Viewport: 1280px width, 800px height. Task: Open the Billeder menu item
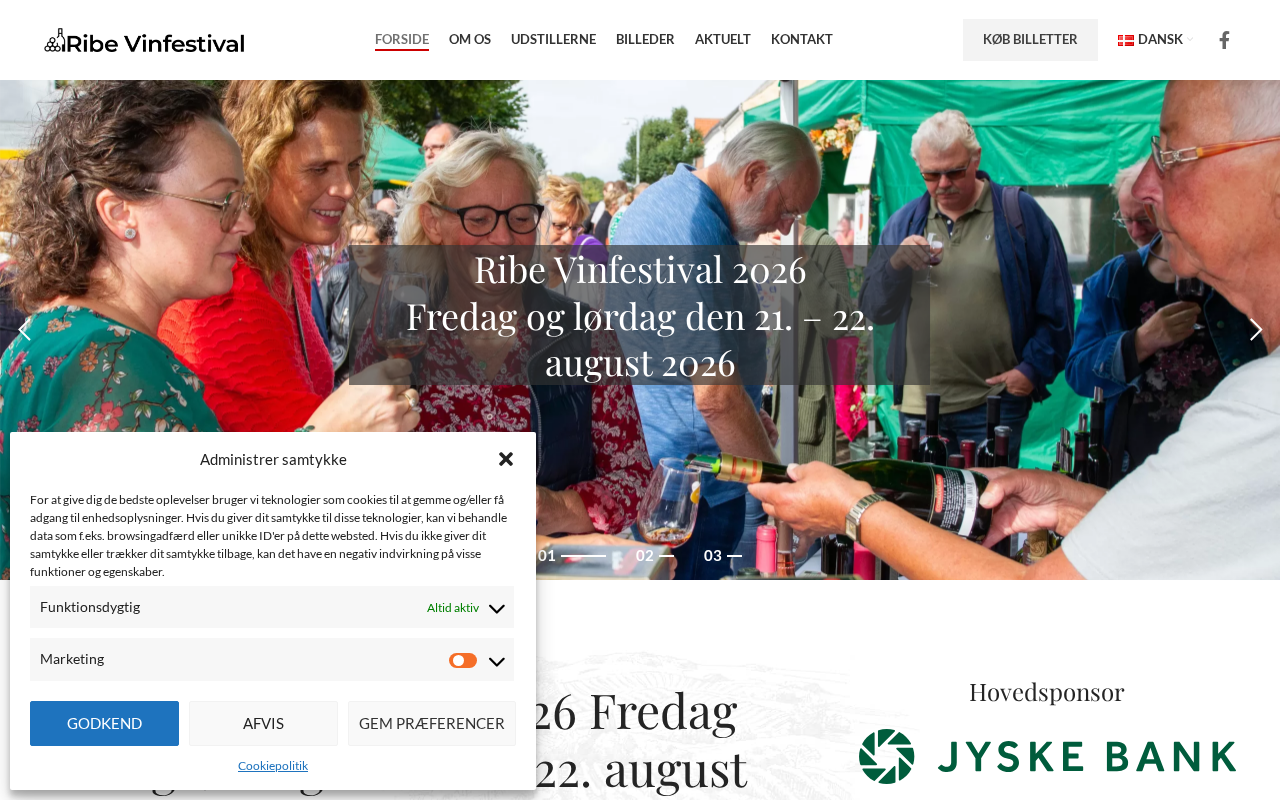click(645, 40)
